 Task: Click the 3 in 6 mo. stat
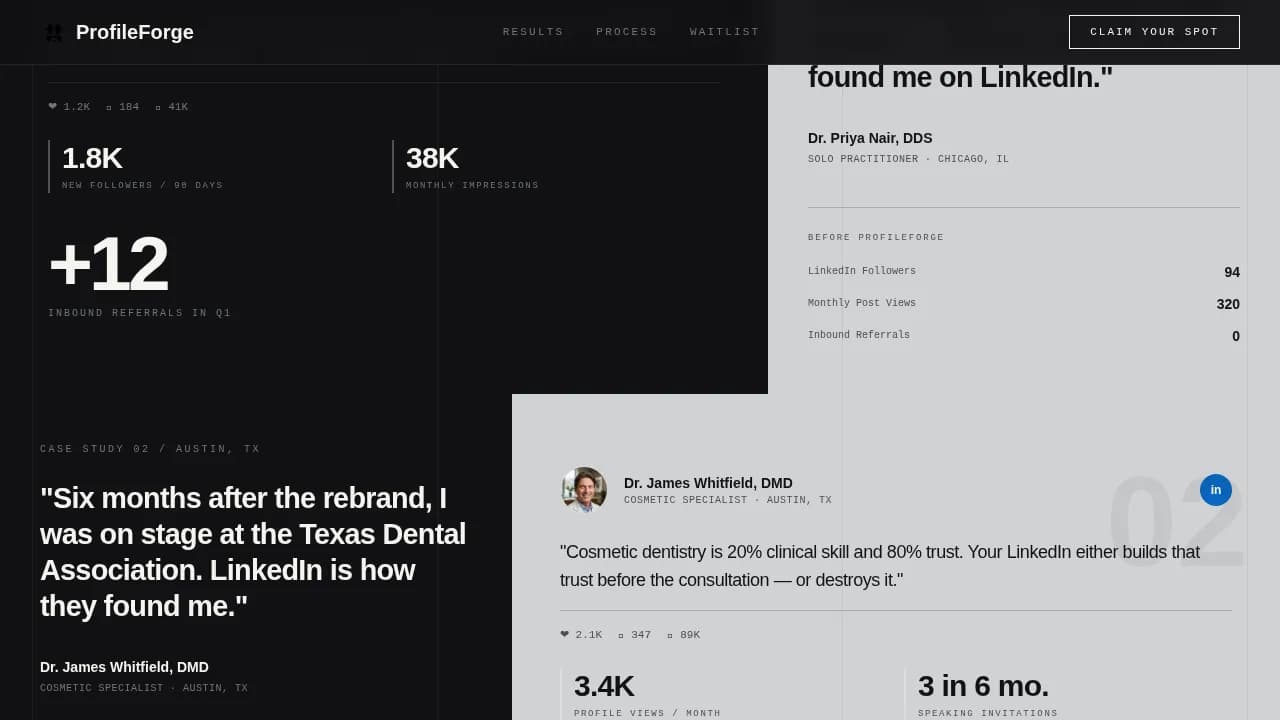pos(983,686)
